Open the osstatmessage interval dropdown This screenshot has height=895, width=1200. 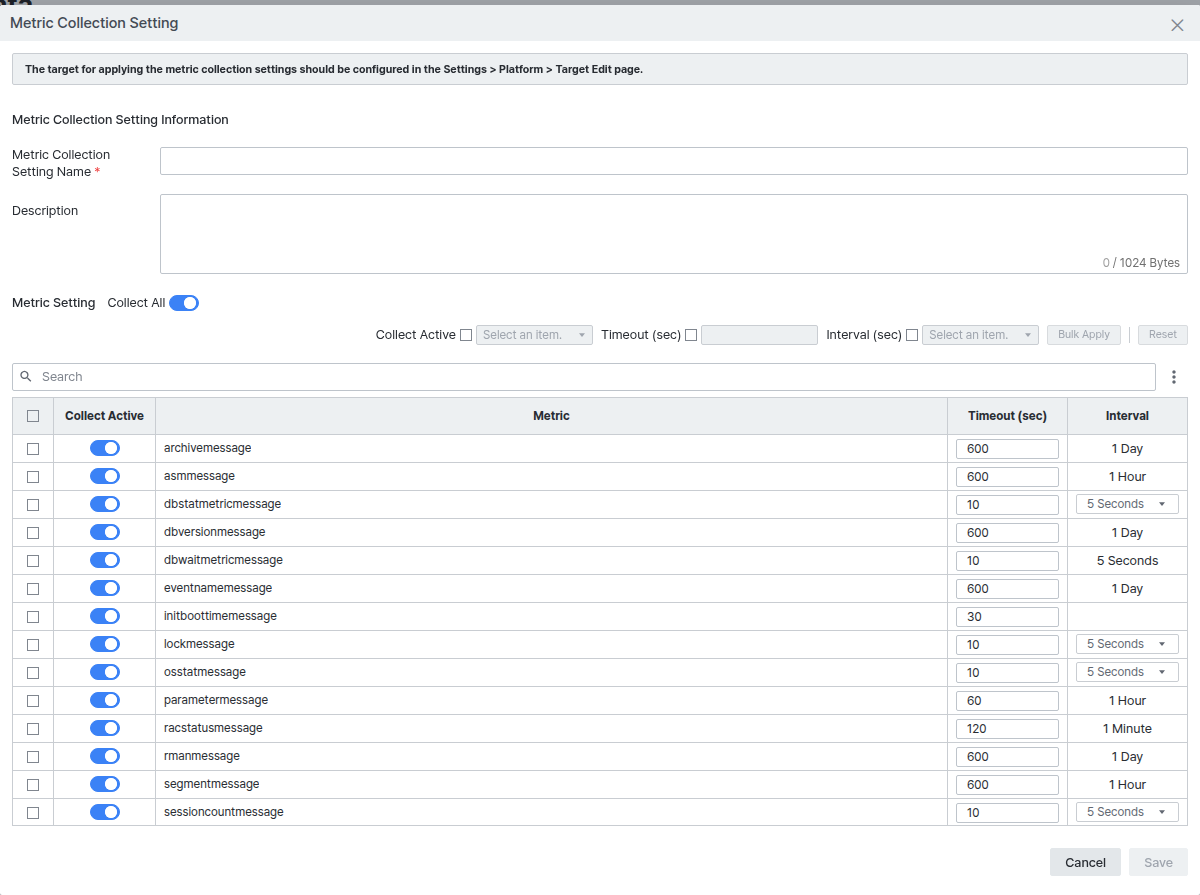pyautogui.click(x=1127, y=672)
